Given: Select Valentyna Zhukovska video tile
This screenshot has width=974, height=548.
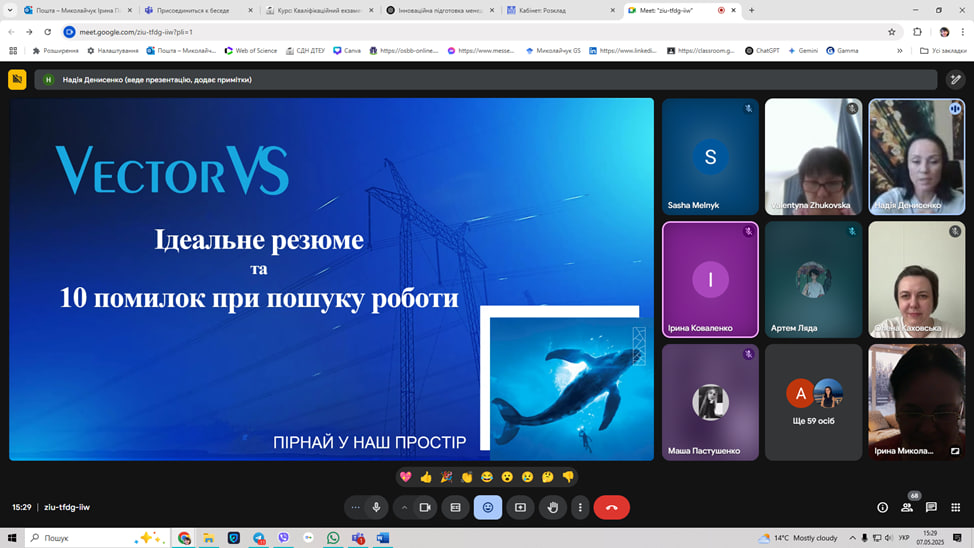Looking at the screenshot, I should pyautogui.click(x=813, y=157).
